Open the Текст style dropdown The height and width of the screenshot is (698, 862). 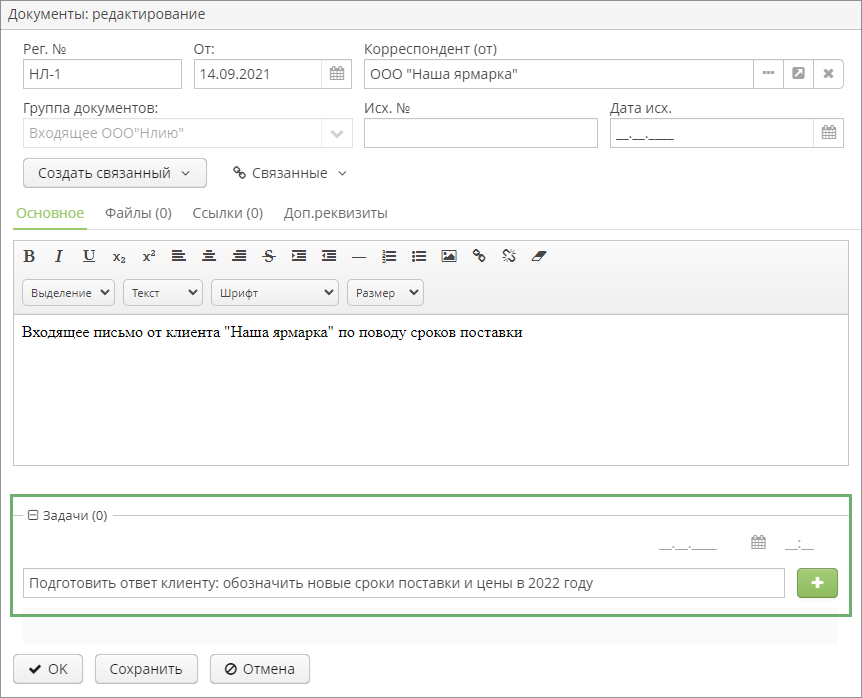(163, 293)
